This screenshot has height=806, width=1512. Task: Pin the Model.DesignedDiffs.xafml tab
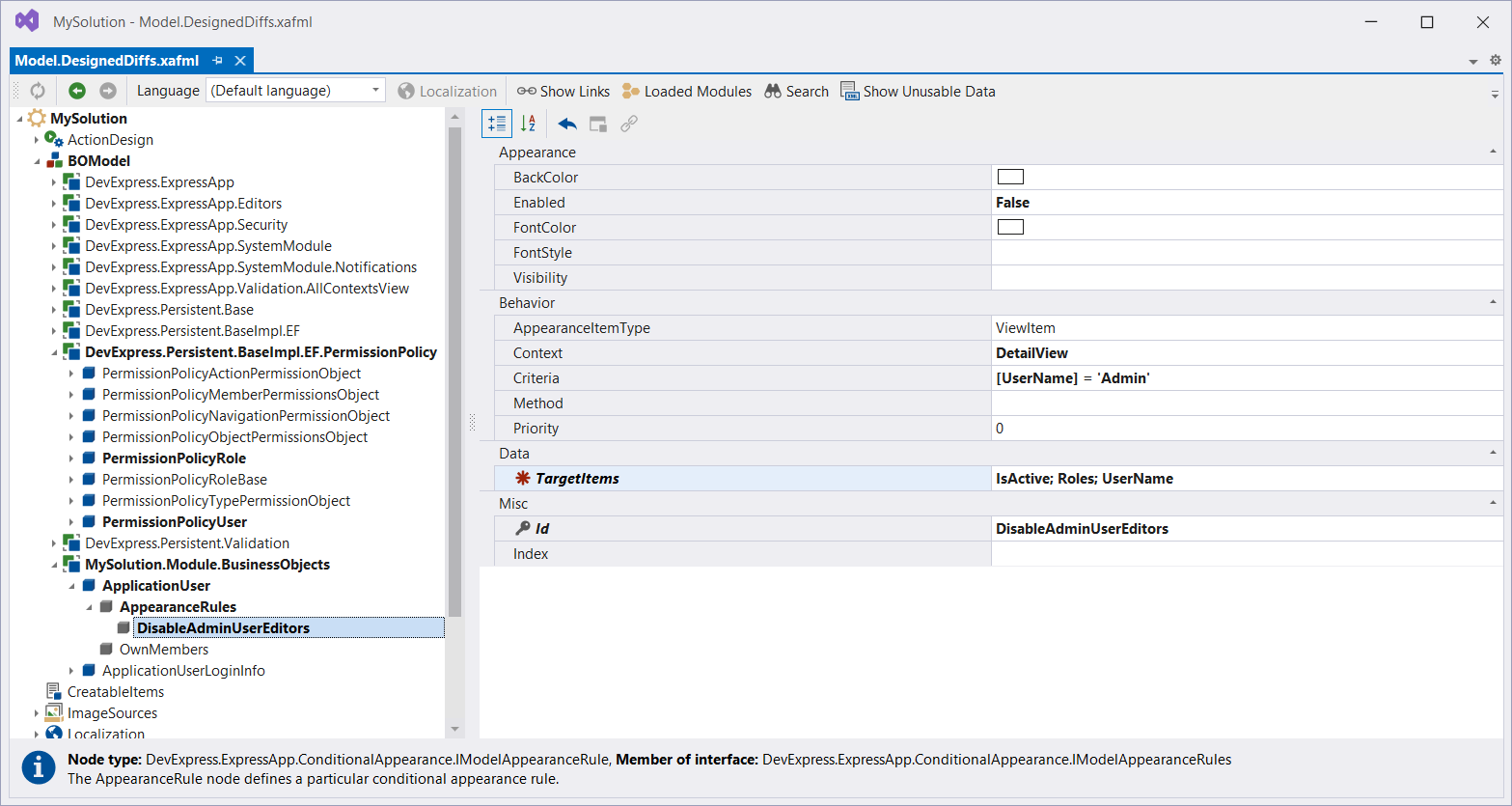[x=218, y=61]
